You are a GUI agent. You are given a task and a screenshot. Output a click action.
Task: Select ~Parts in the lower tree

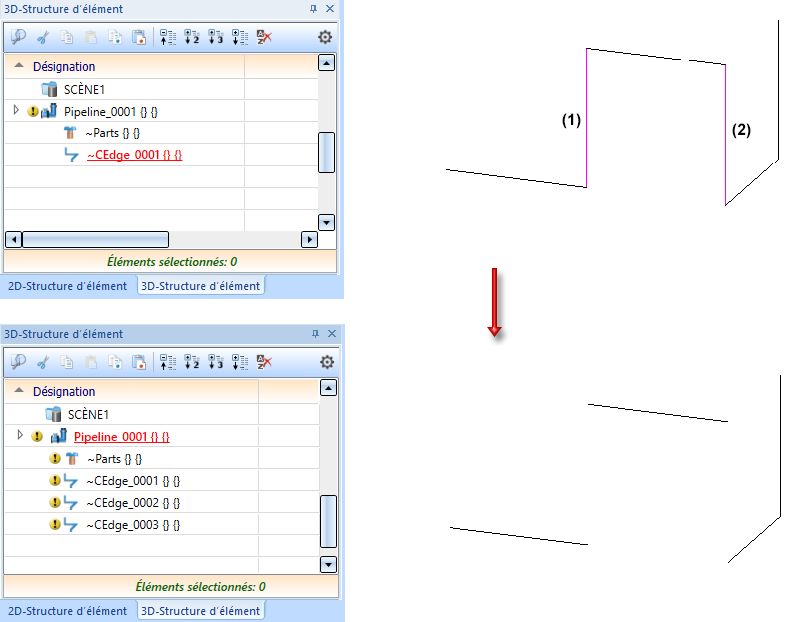click(x=114, y=459)
